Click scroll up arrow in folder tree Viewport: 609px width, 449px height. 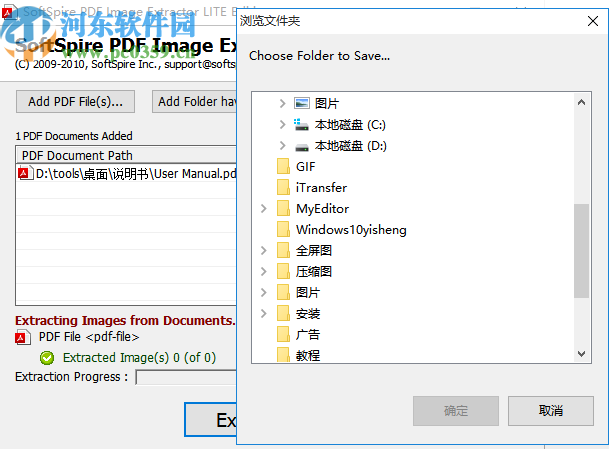tap(581, 103)
